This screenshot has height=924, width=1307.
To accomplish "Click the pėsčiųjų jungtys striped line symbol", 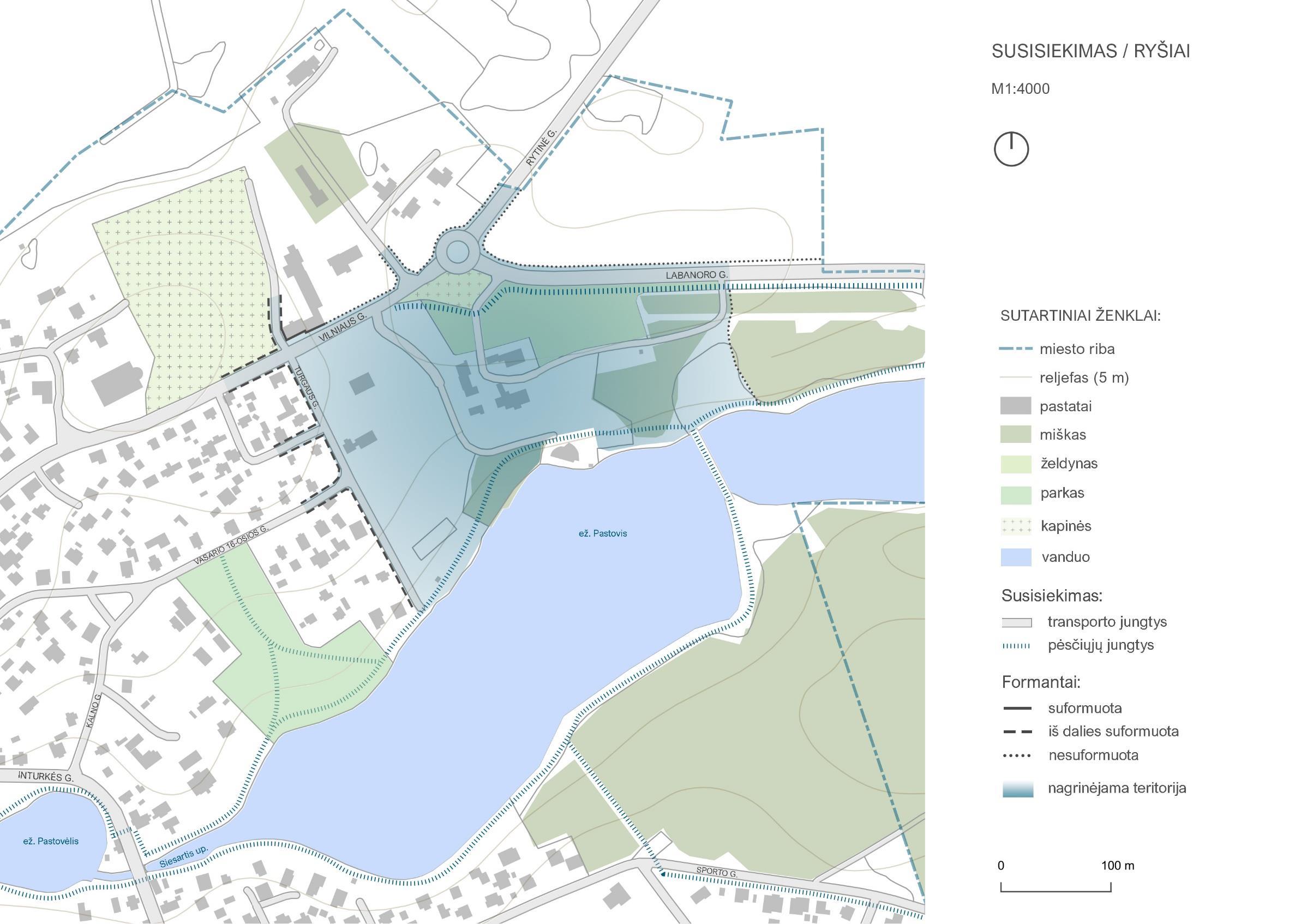I will 1016,646.
